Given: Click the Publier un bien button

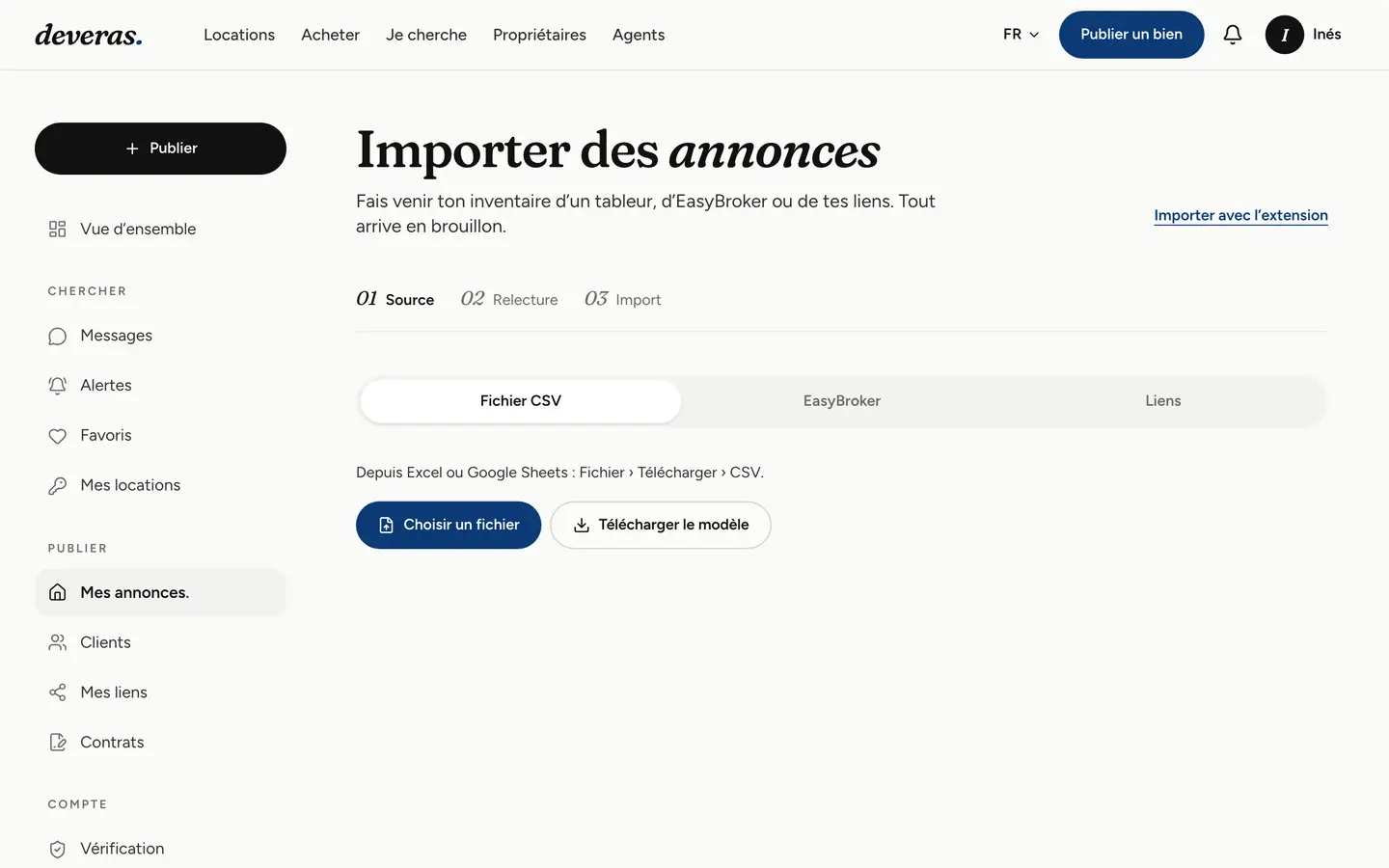Looking at the screenshot, I should [x=1131, y=35].
